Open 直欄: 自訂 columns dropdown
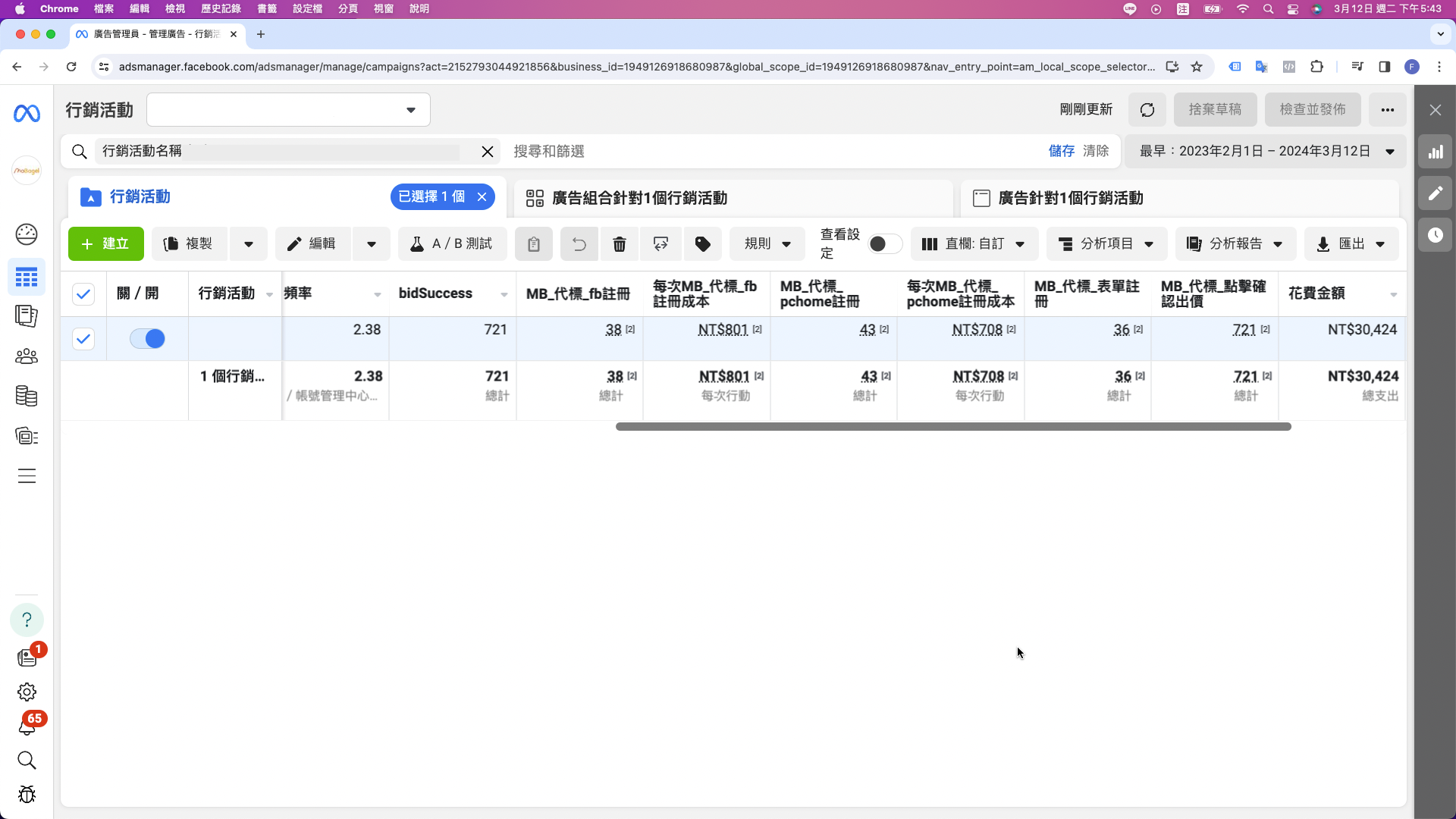The width and height of the screenshot is (1456, 819). [x=974, y=244]
